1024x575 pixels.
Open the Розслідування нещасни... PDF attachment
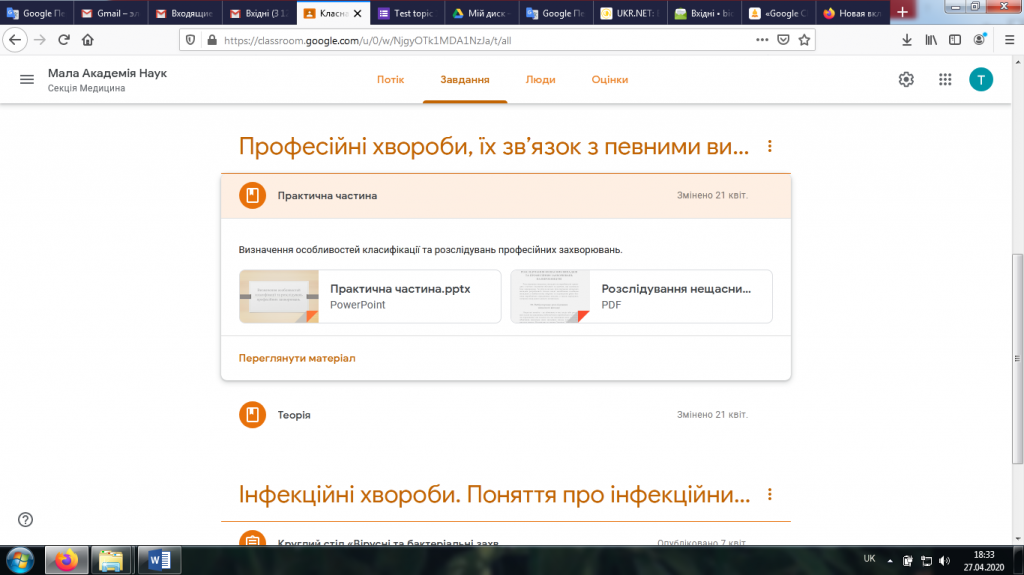(x=641, y=297)
